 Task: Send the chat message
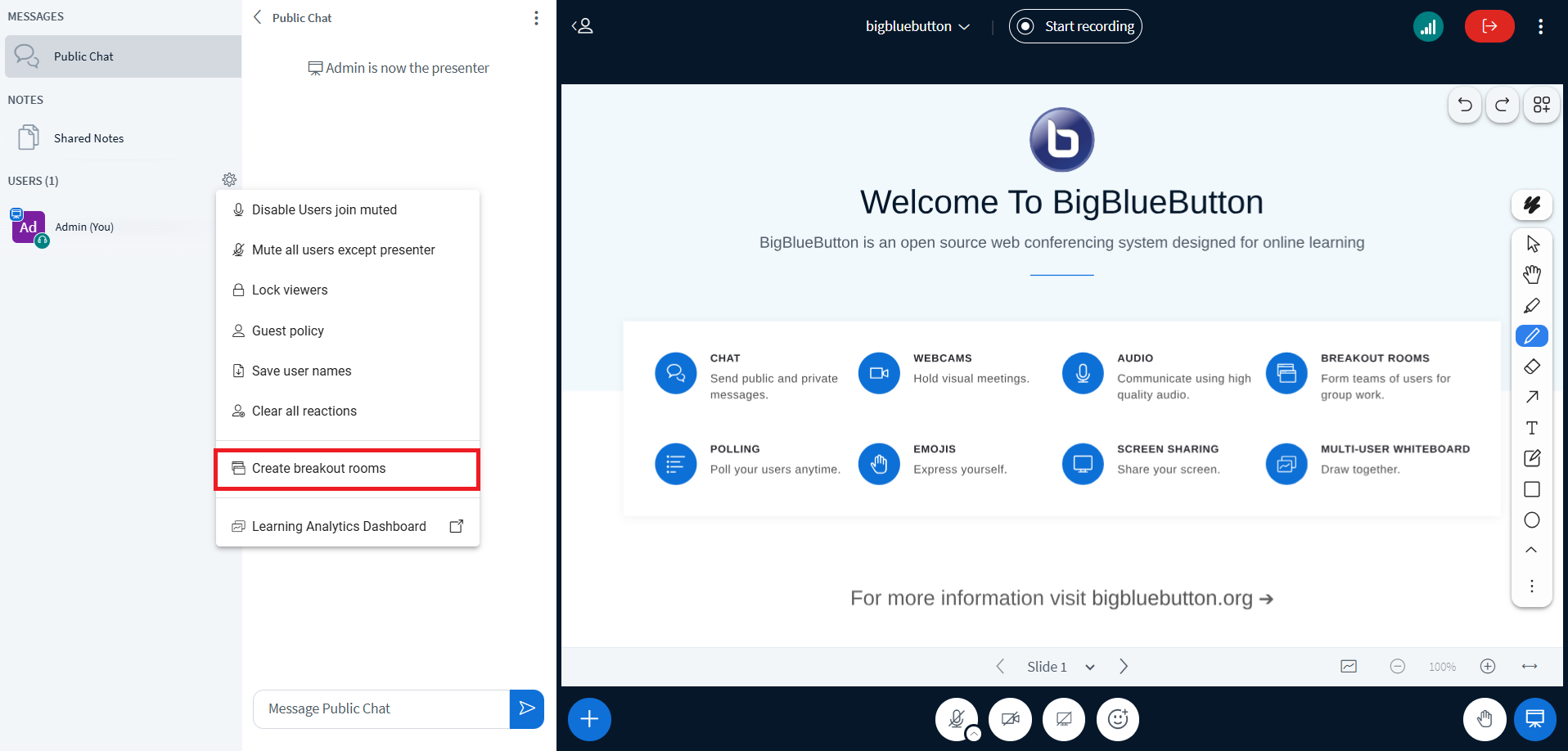coord(527,708)
